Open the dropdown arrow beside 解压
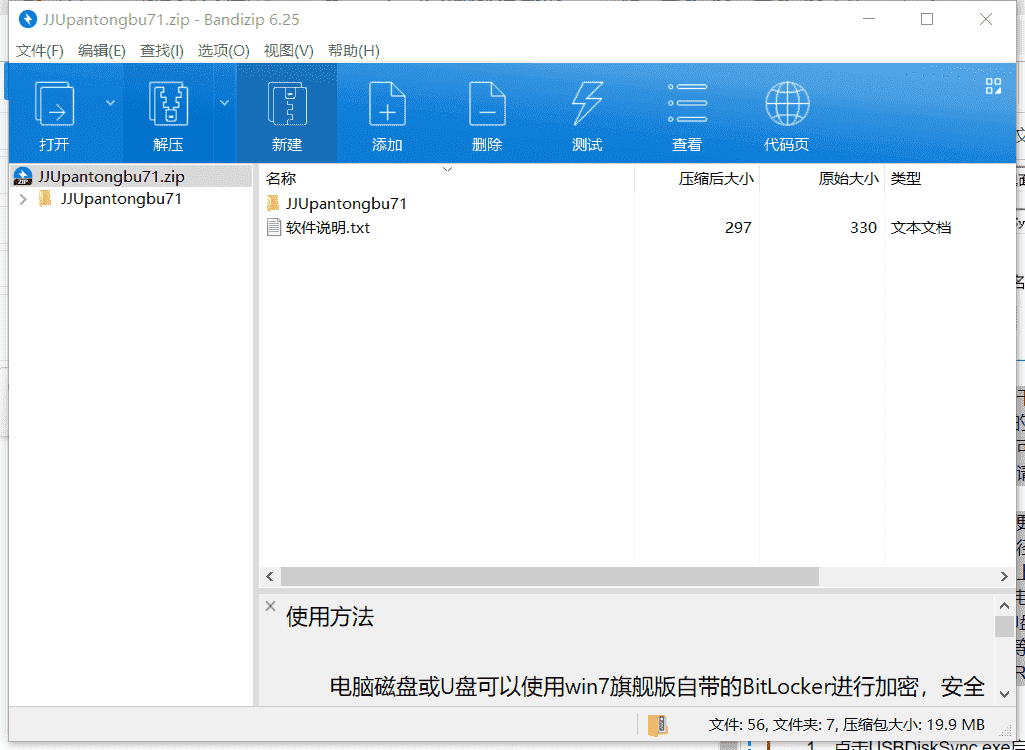The height and width of the screenshot is (750, 1025). point(224,103)
